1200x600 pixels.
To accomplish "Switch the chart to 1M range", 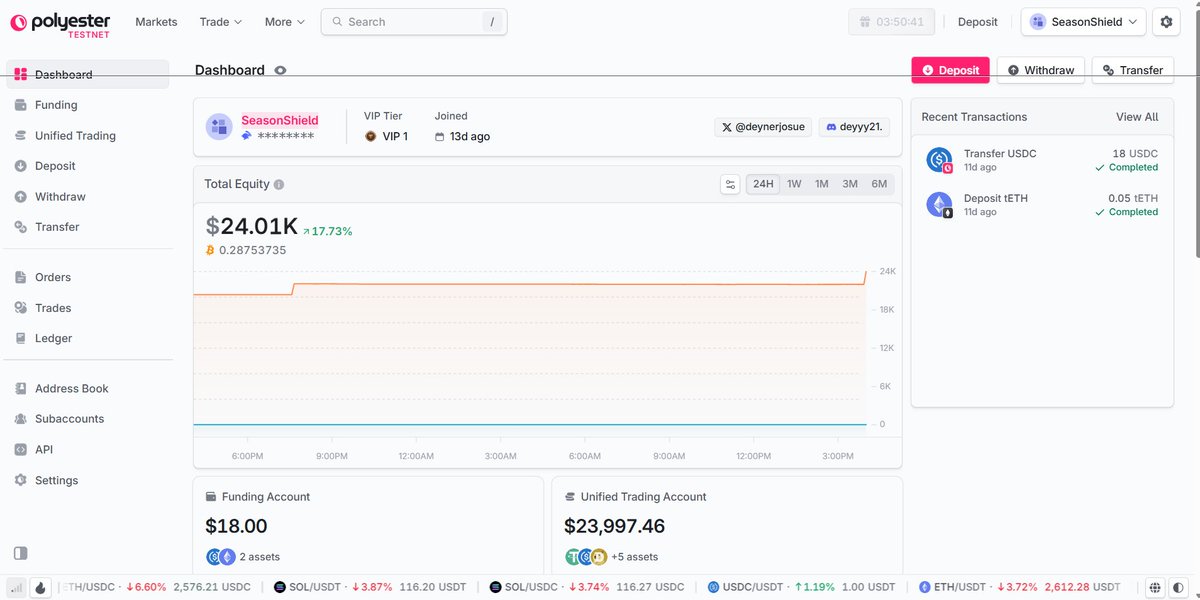I will tap(822, 184).
